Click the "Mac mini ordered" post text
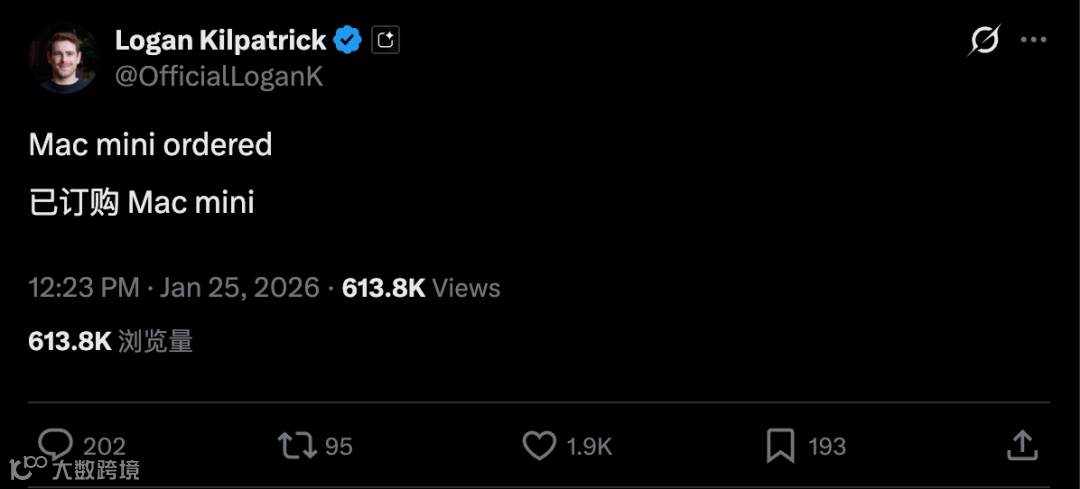 (x=150, y=145)
